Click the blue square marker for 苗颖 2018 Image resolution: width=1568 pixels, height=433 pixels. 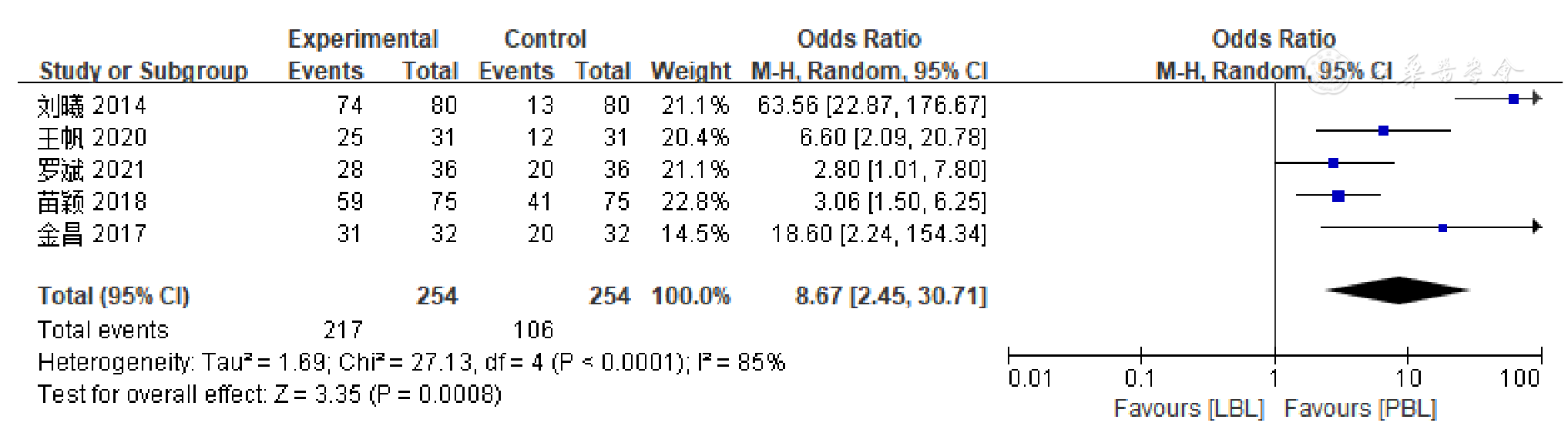(x=1338, y=196)
